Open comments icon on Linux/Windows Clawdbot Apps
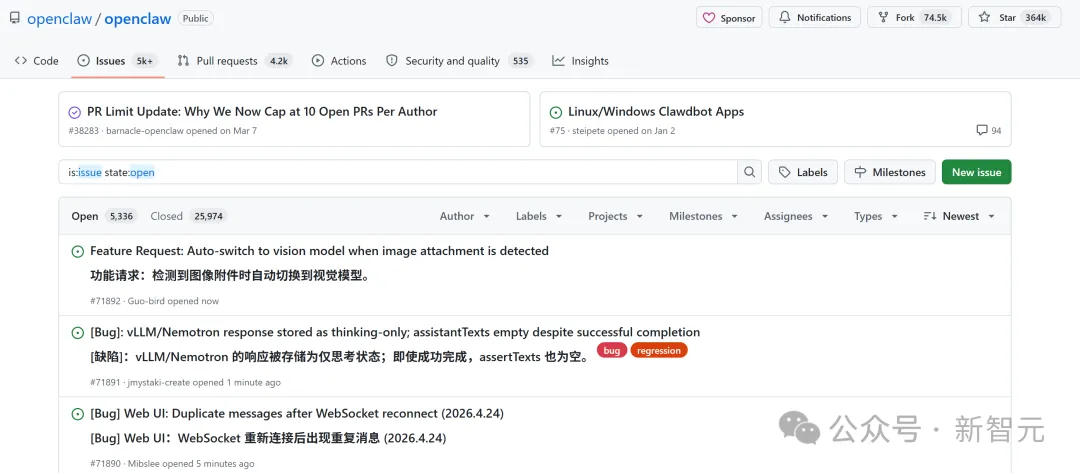Viewport: 1080px width, 473px height. point(981,131)
